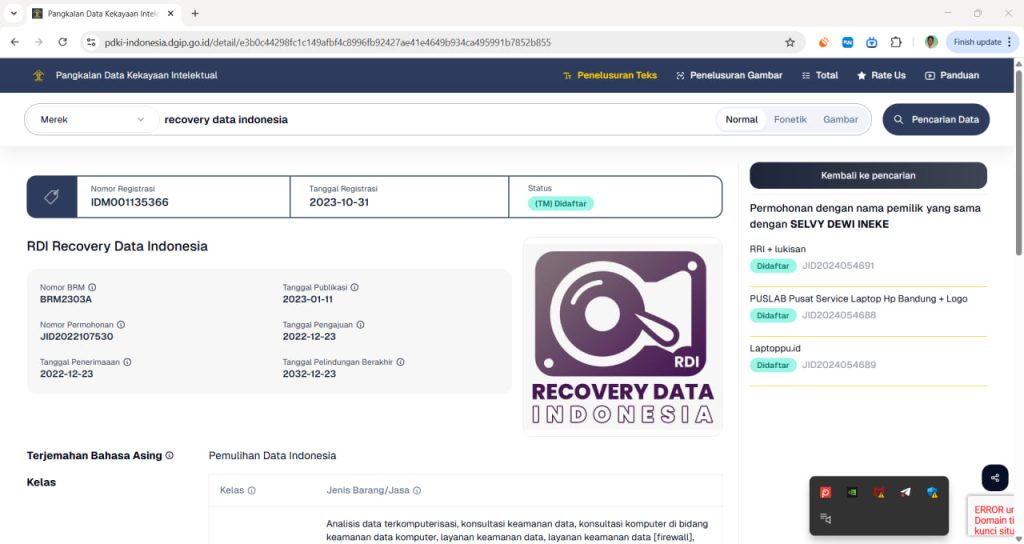Click the (TM) Didaftar status badge
This screenshot has height=544, width=1024.
click(560, 204)
